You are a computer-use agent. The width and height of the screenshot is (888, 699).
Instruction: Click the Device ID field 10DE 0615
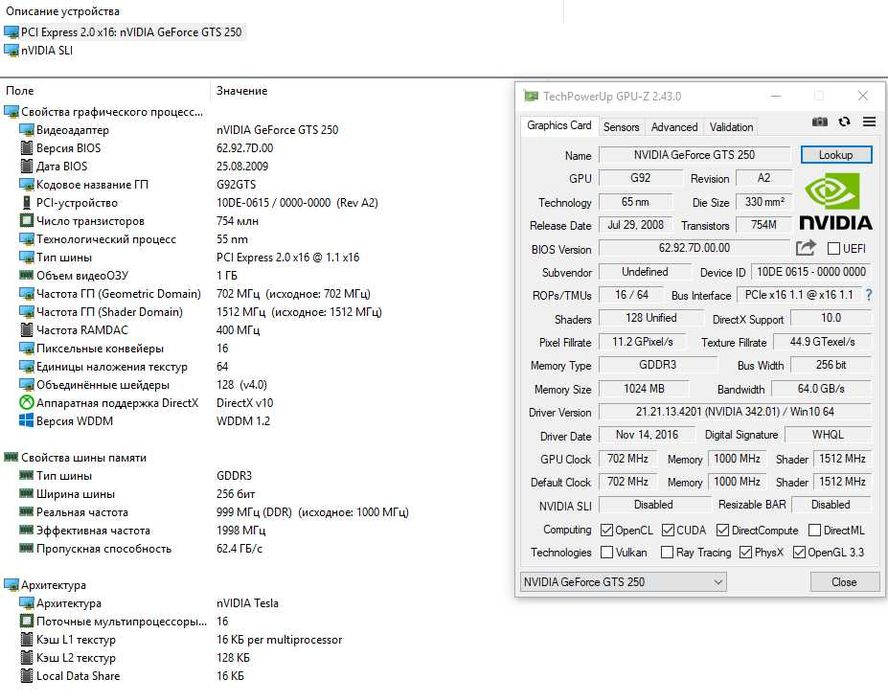(x=811, y=271)
